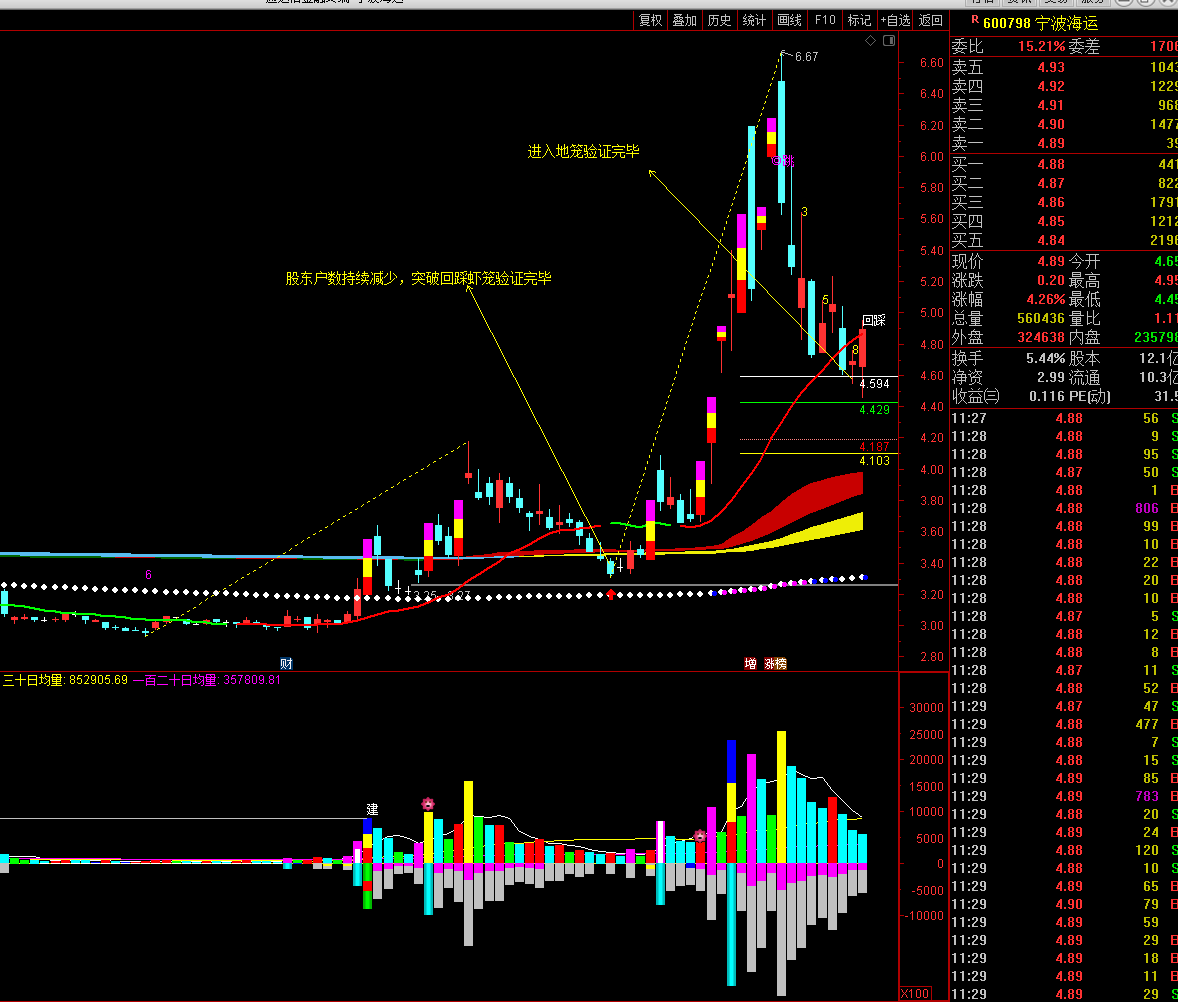
Task: Click stock title 600798 宁波海运
Action: click(x=1041, y=23)
